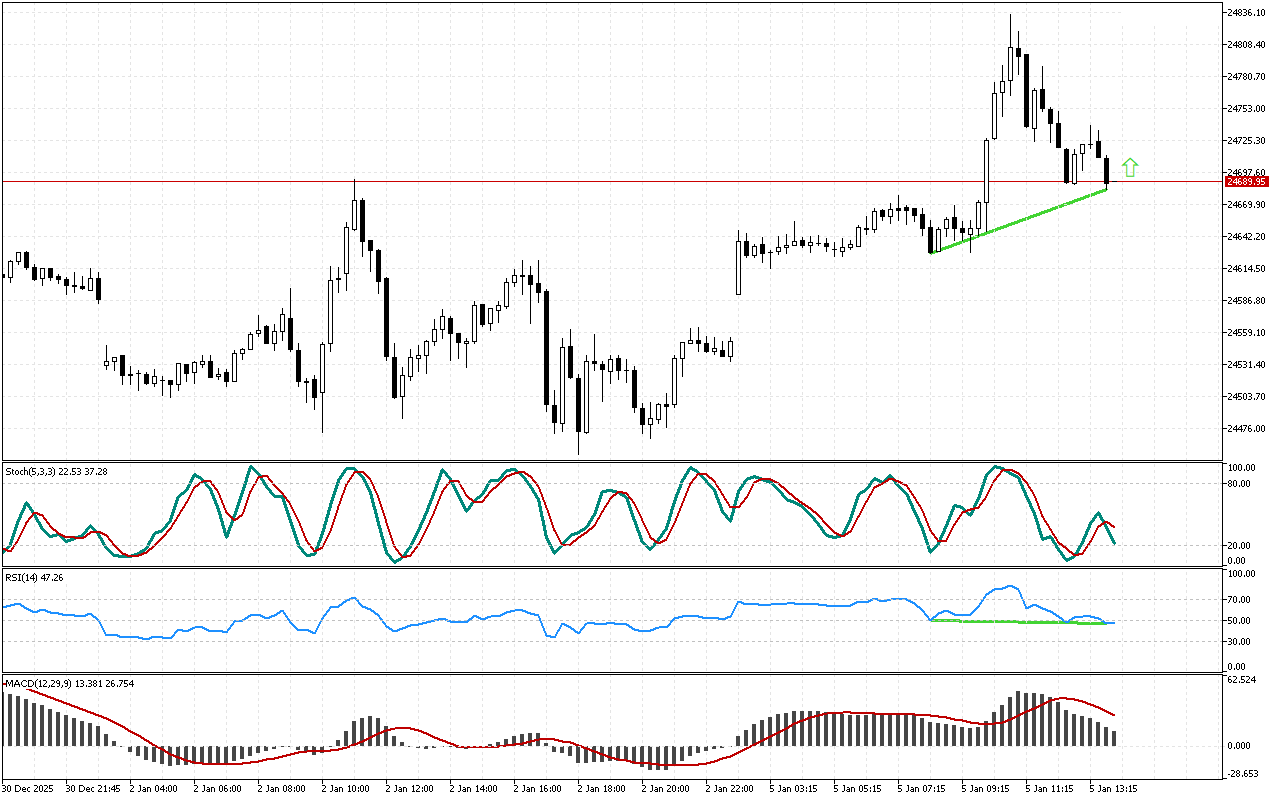Click the 24836.10 price axis label
The width and height of the screenshot is (1280, 800).
(1246, 13)
